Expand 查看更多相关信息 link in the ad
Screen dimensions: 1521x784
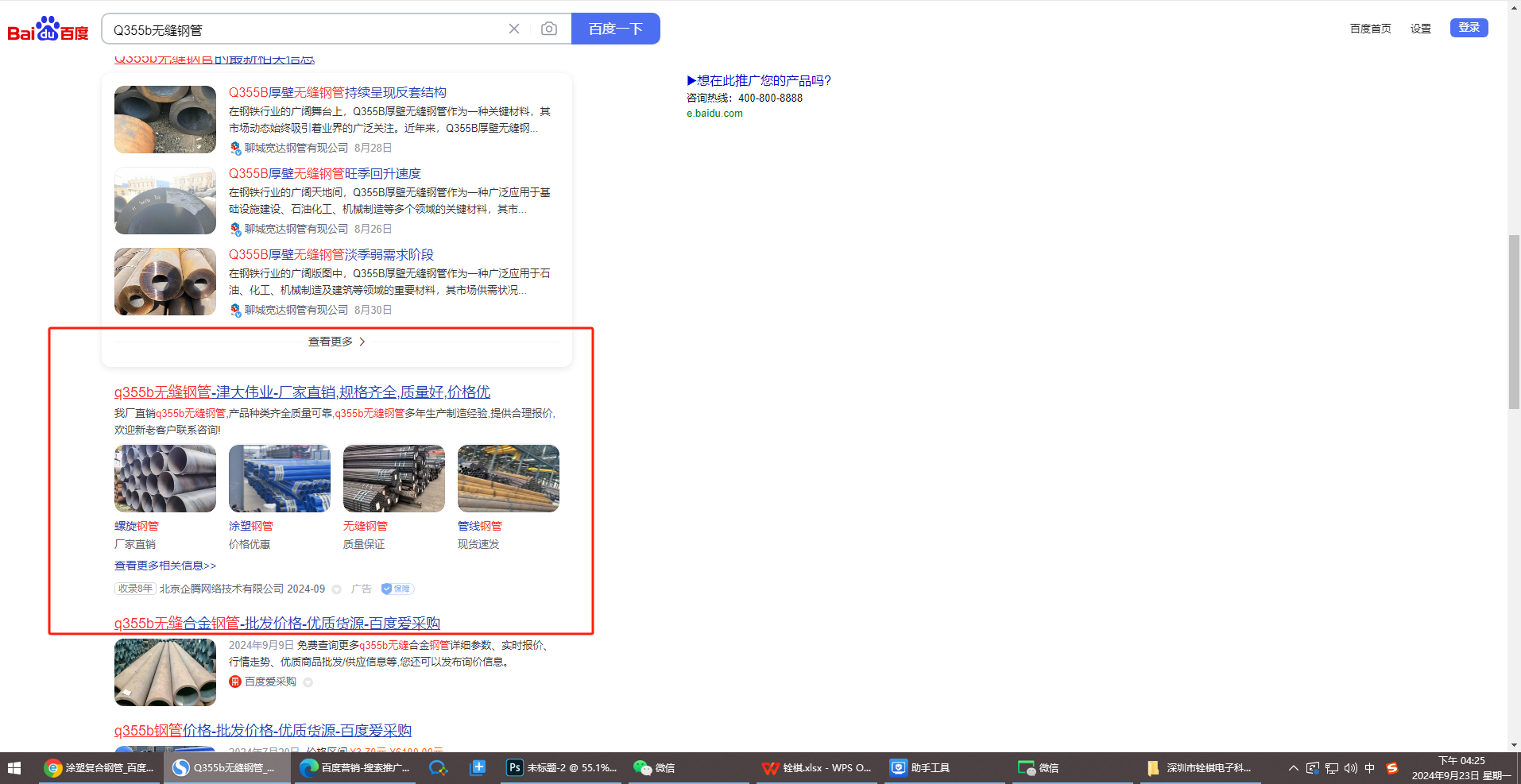[x=165, y=566]
